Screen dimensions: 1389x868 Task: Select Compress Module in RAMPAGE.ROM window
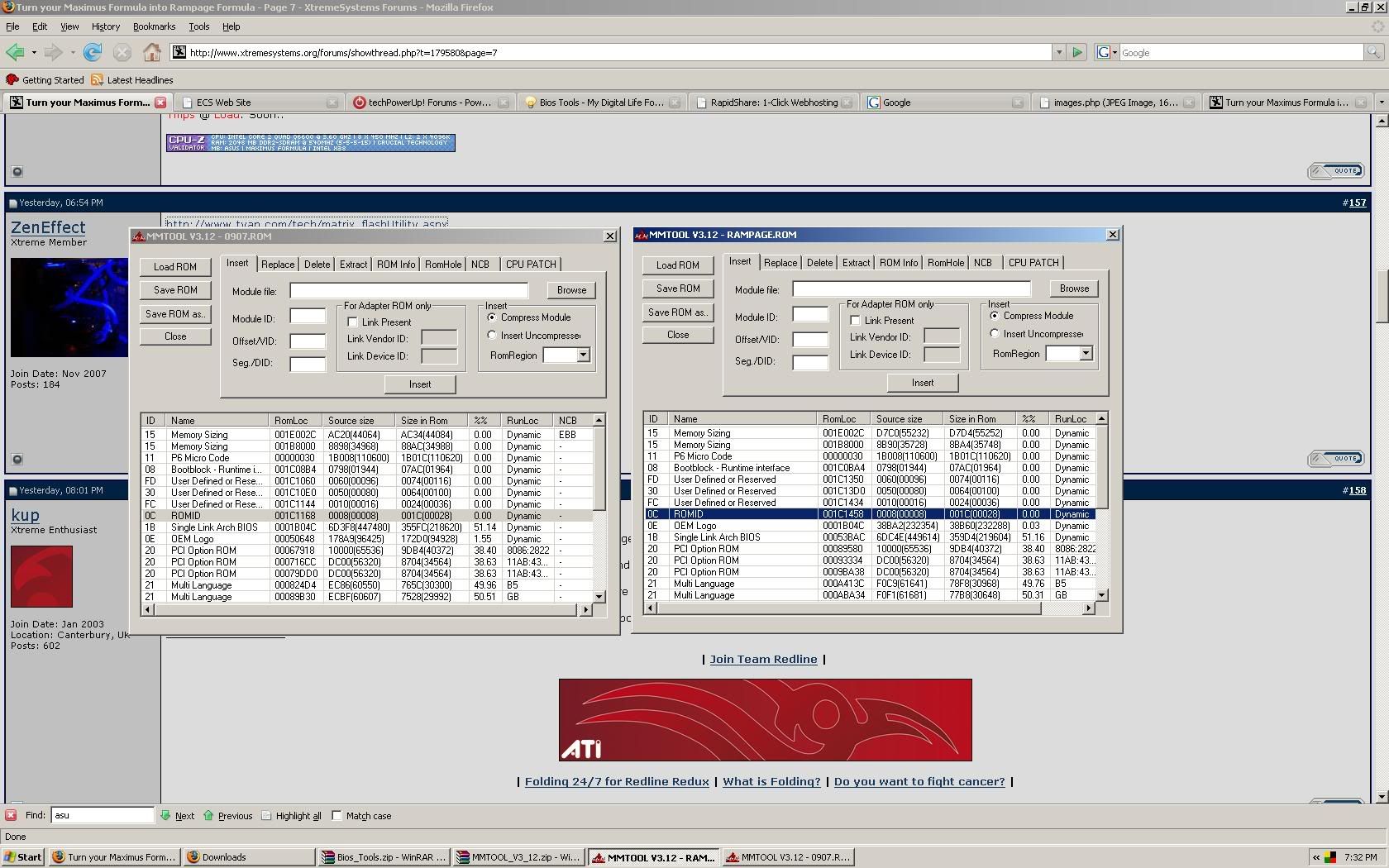coord(995,316)
